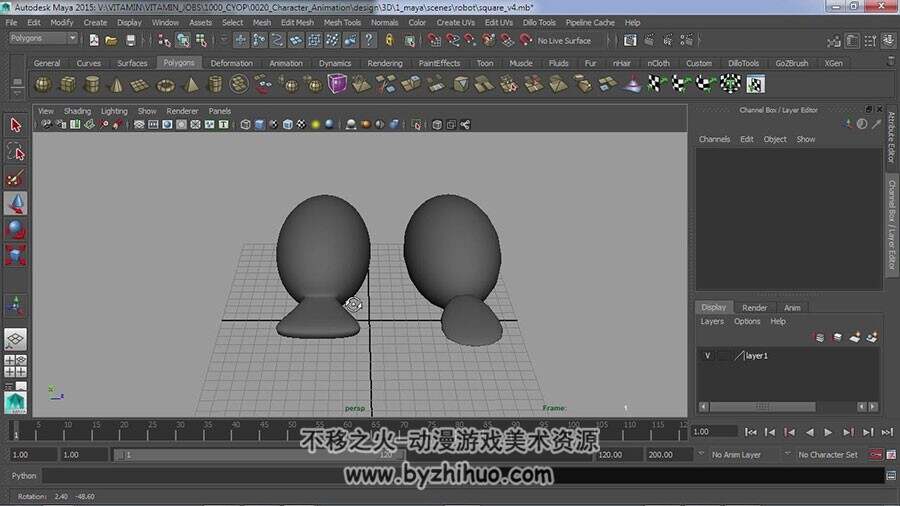Open the No Anim Layer dropdown

point(740,455)
